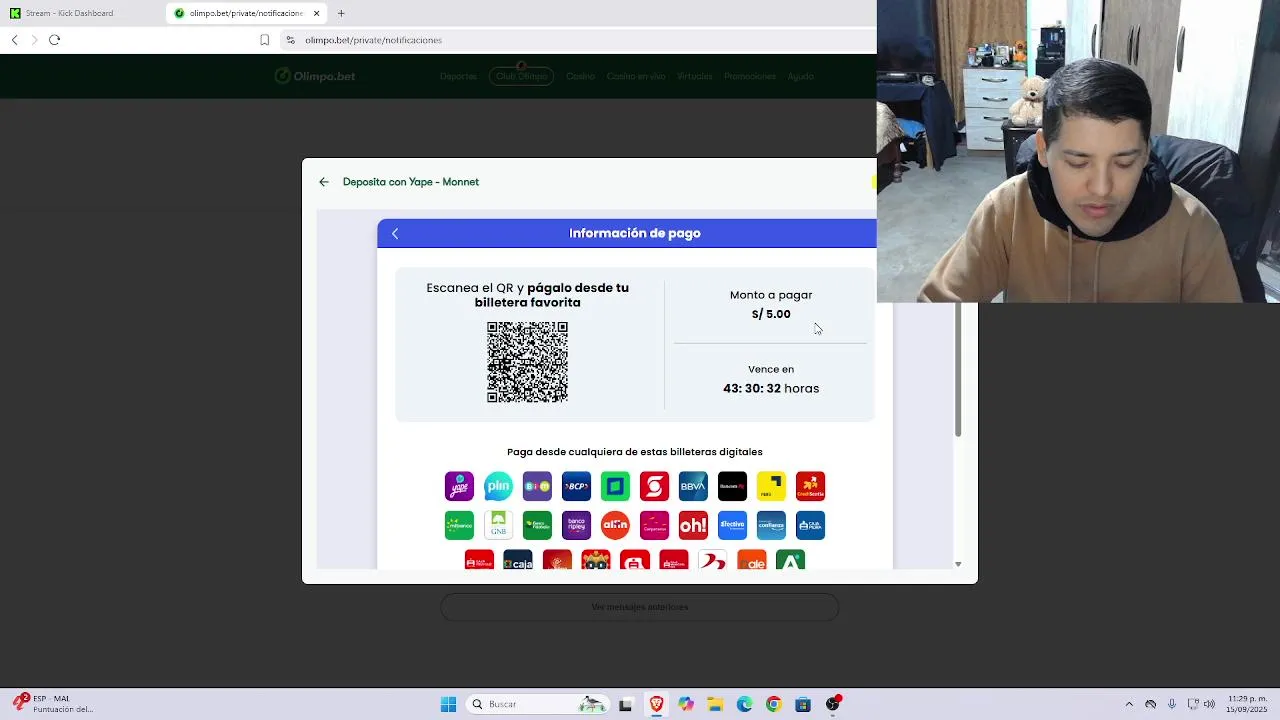Select the red Scotiabank icon
1280x720 pixels.
point(654,486)
